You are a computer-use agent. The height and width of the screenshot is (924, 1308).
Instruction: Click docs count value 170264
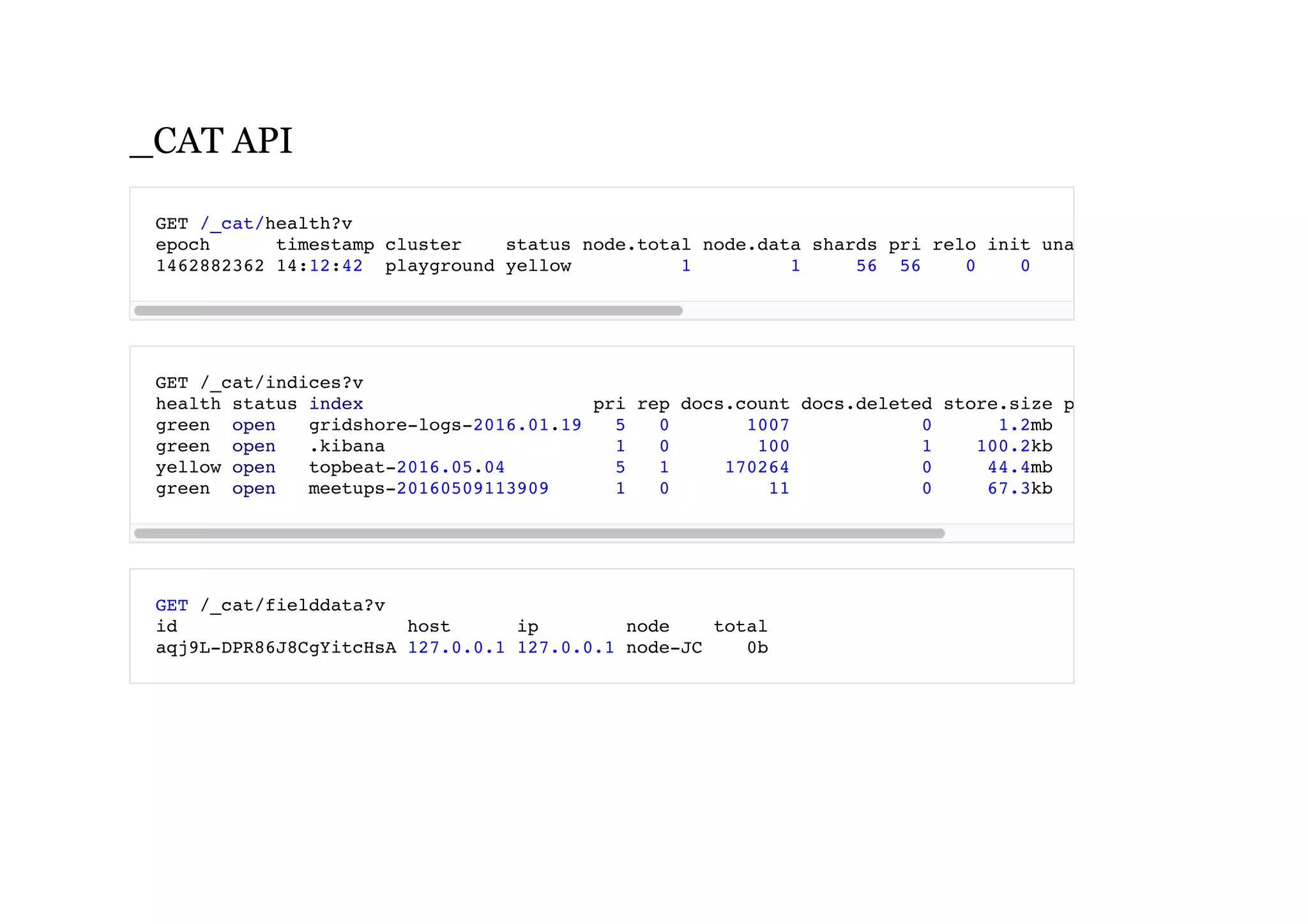point(757,467)
